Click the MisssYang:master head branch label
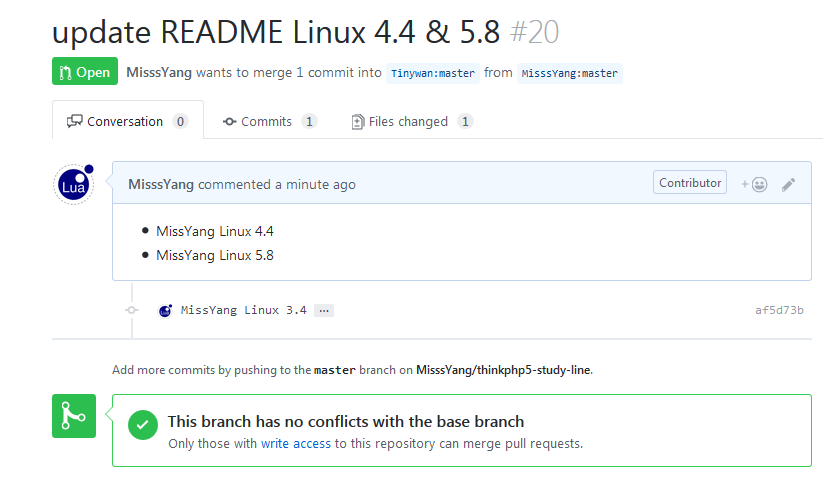823x477 pixels. tap(569, 73)
